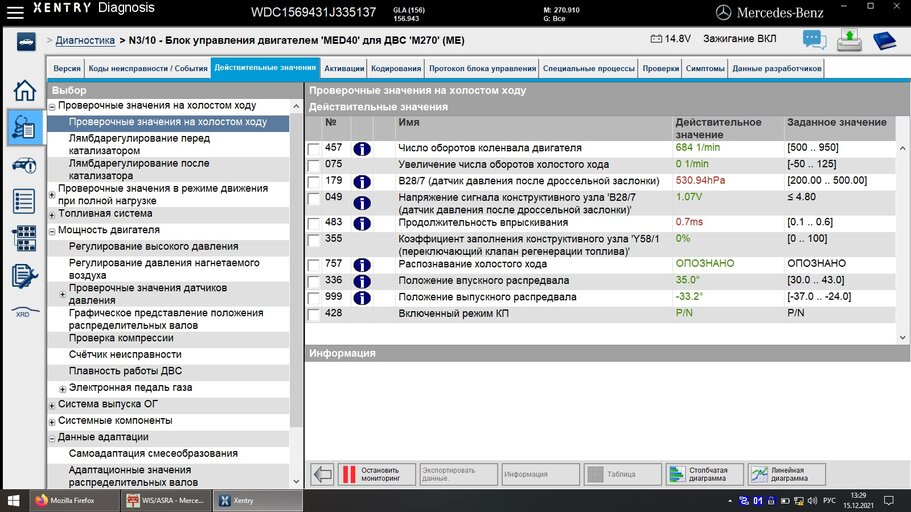Expand 'Электронная педаль газа' node
The height and width of the screenshot is (512, 911).
pyautogui.click(x=62, y=389)
